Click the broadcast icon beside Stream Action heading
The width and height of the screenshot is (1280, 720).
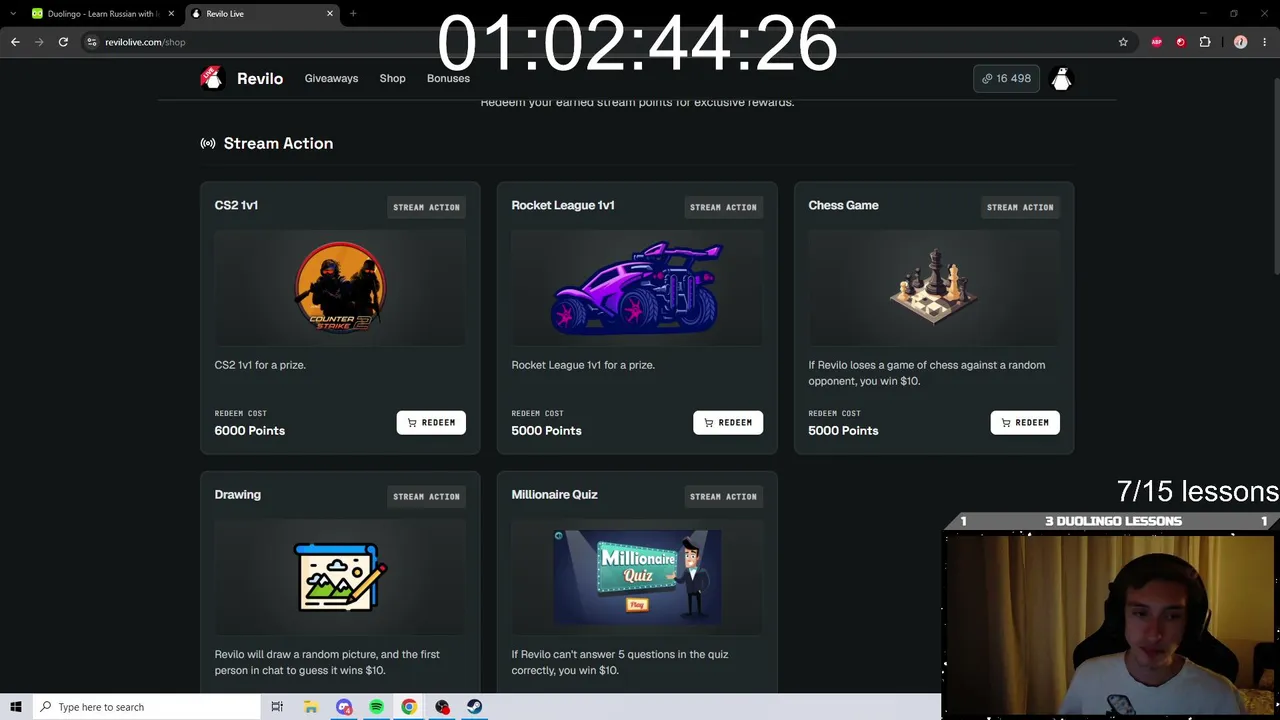tap(208, 143)
